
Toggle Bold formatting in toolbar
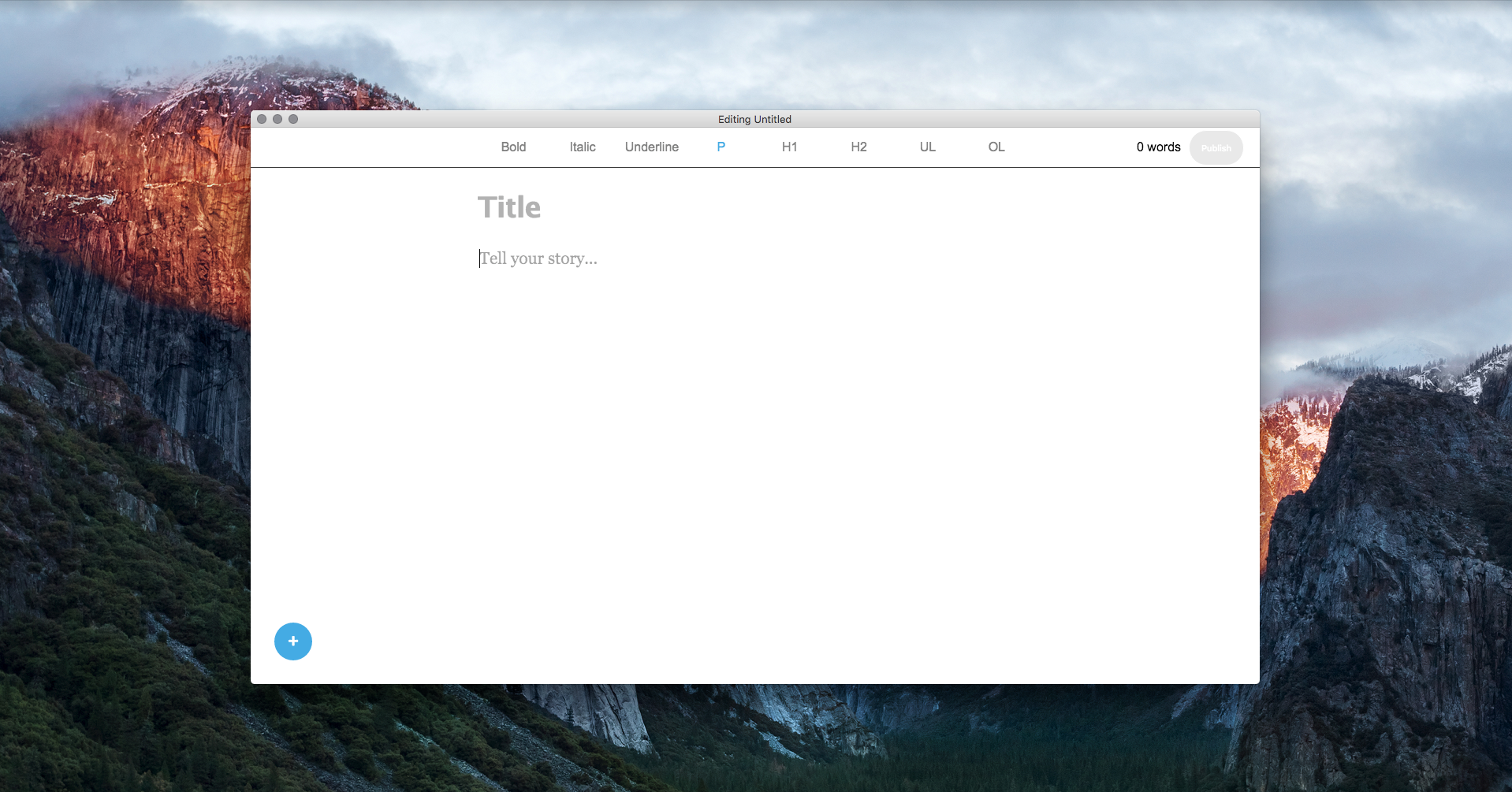(x=513, y=147)
